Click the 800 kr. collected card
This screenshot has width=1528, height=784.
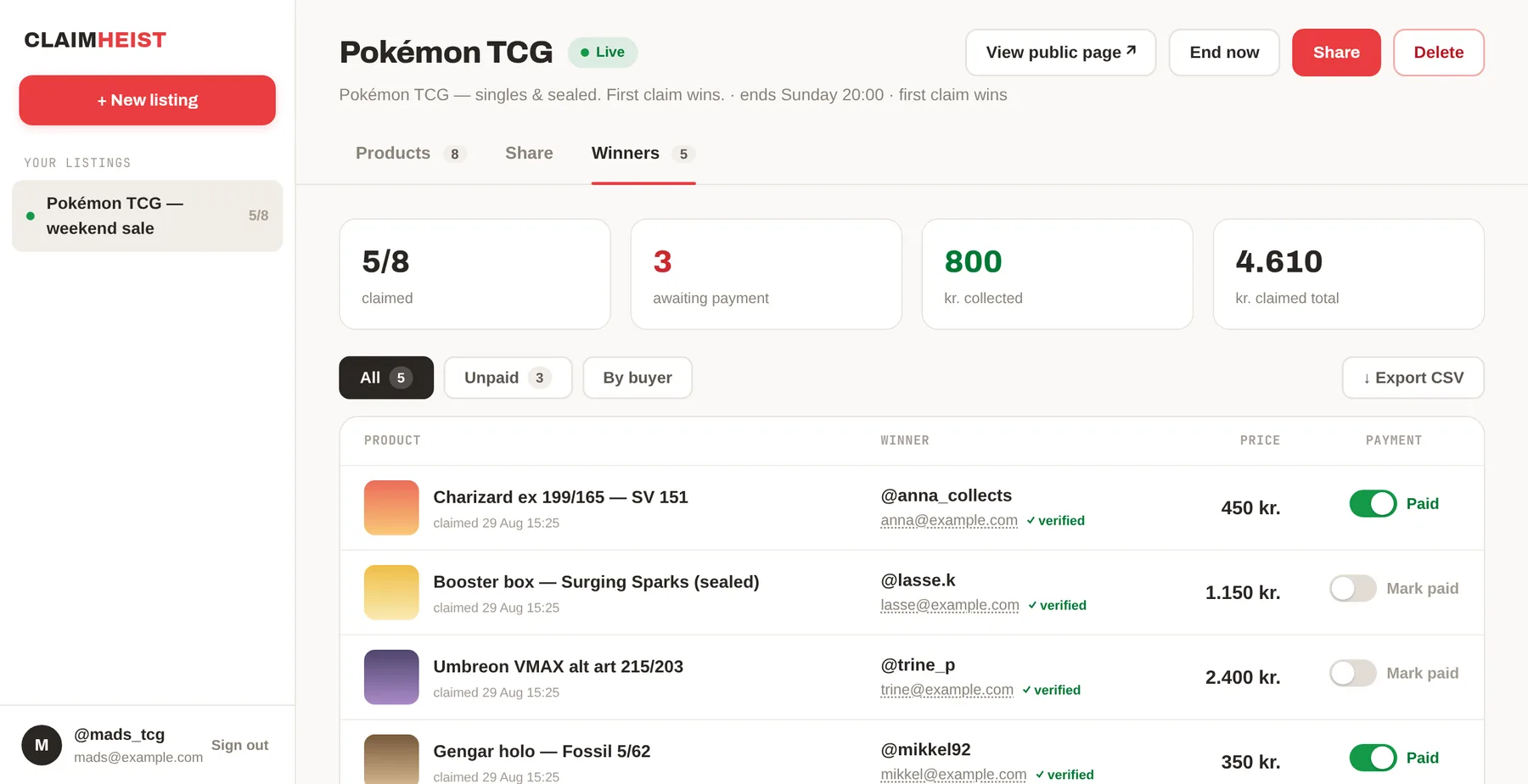(1057, 274)
